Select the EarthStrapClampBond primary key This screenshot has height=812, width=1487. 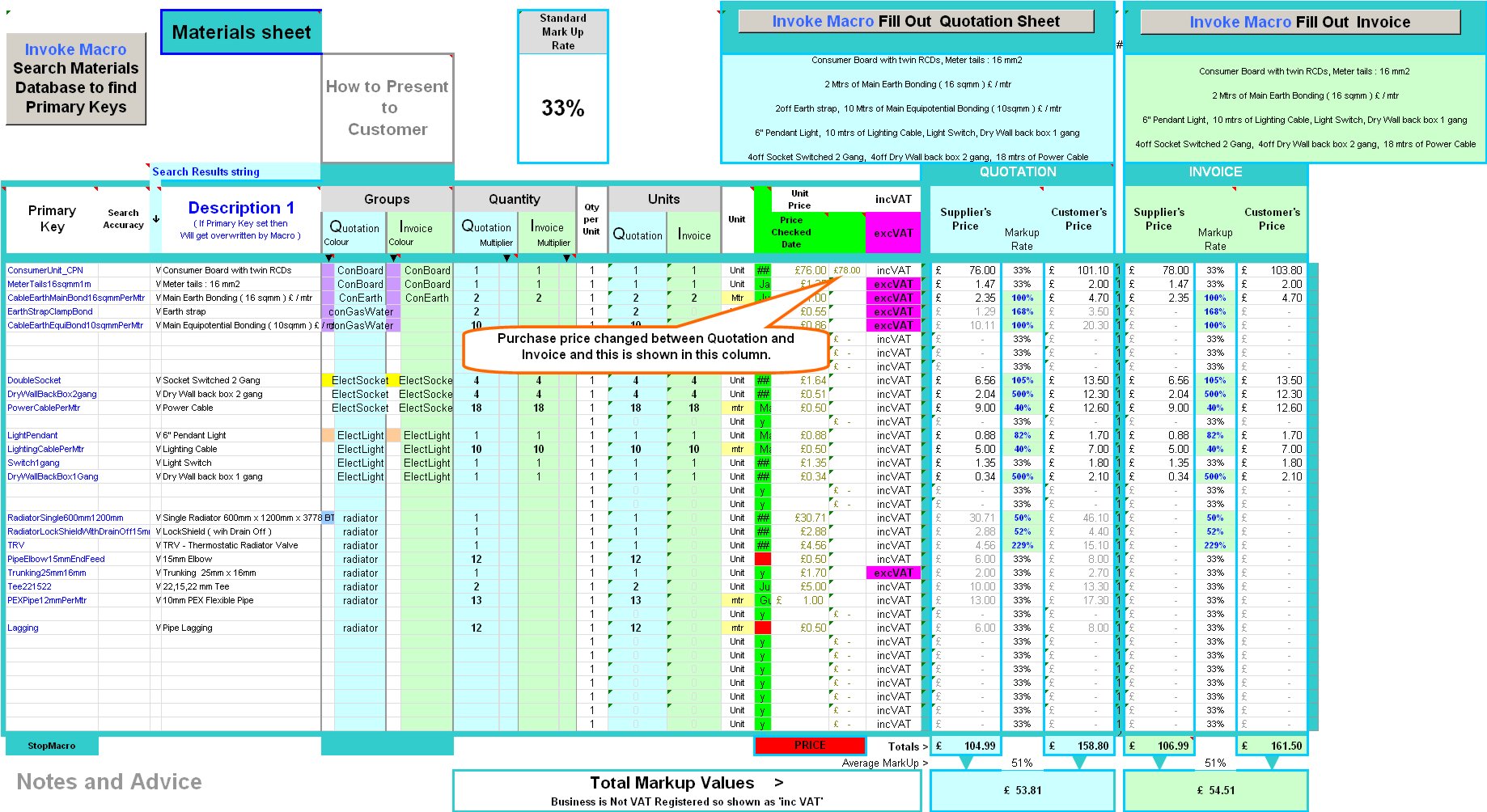click(x=50, y=311)
